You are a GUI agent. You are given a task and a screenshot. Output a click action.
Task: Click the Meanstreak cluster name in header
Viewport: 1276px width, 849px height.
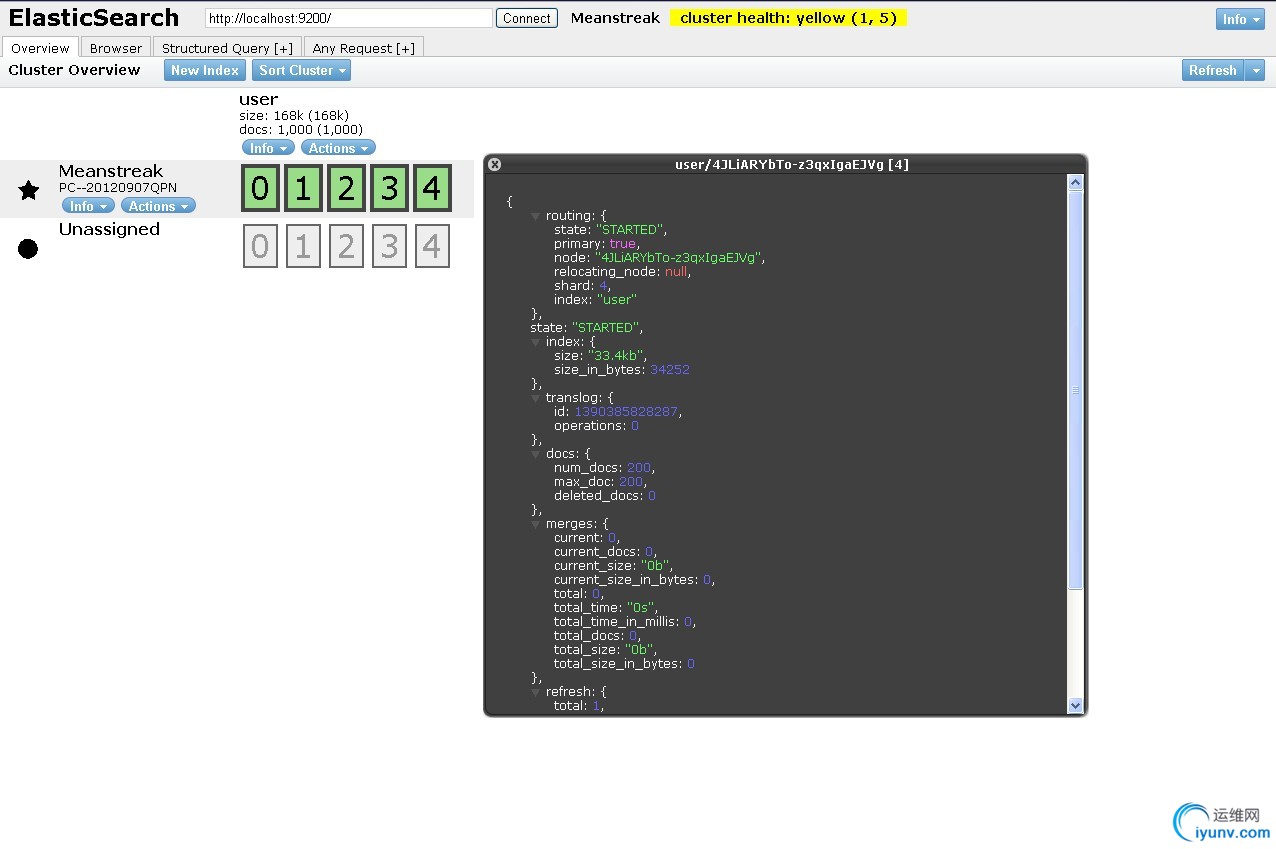tap(615, 18)
